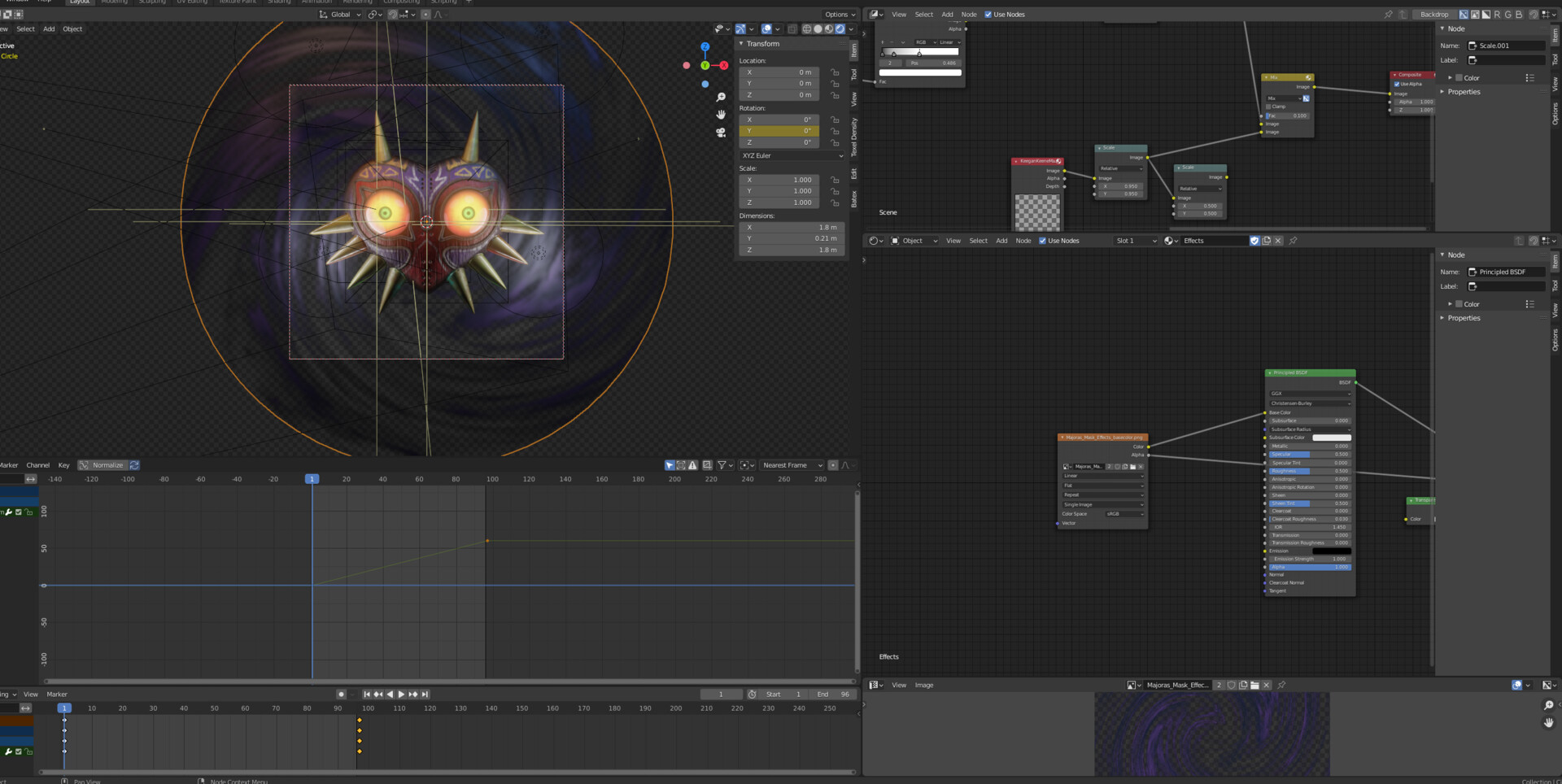1562x784 pixels.
Task: Switch to the Texture Paint workspace tab
Action: click(x=237, y=2)
